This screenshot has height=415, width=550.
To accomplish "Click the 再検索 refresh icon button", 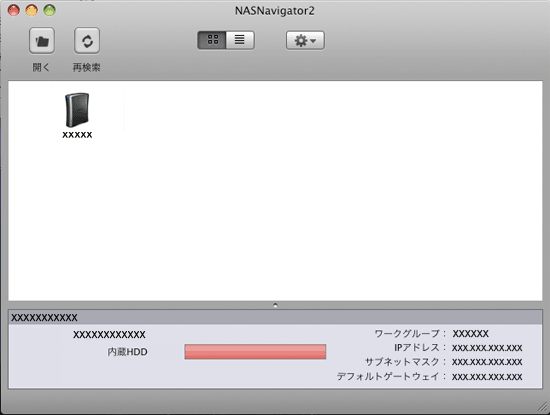I will click(x=87, y=41).
